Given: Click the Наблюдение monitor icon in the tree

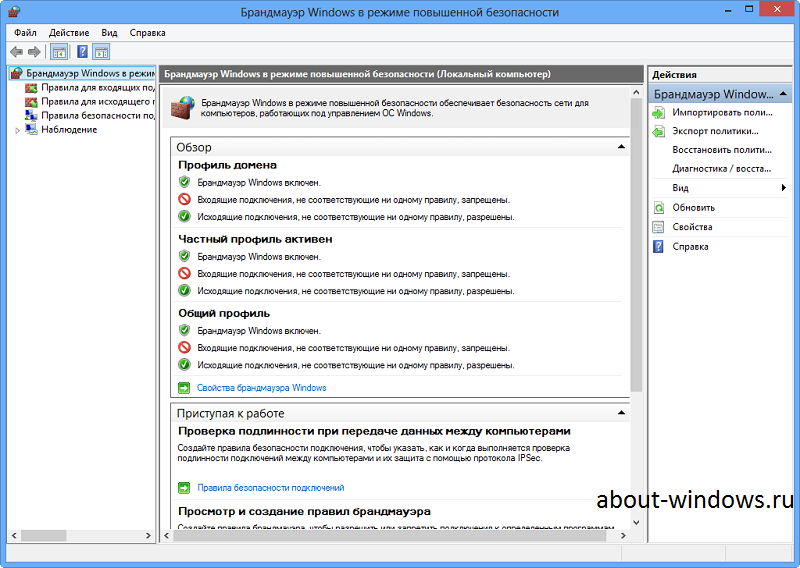Looking at the screenshot, I should pyautogui.click(x=31, y=130).
